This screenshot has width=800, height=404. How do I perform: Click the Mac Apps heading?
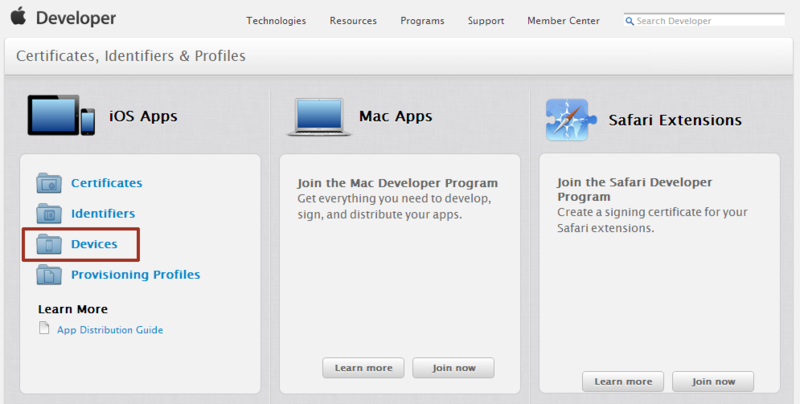click(396, 116)
